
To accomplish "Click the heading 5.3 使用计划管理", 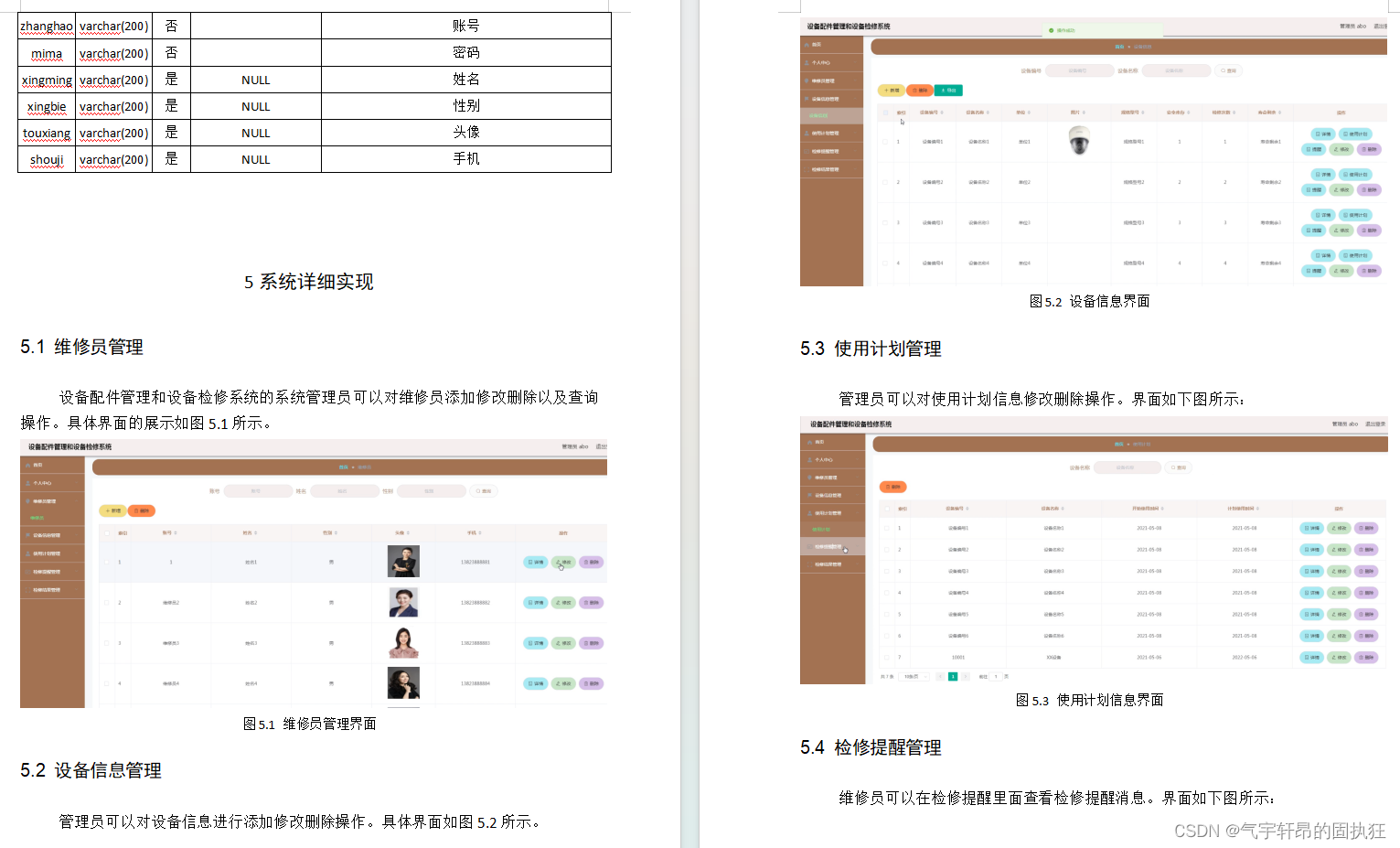I will tap(871, 349).
